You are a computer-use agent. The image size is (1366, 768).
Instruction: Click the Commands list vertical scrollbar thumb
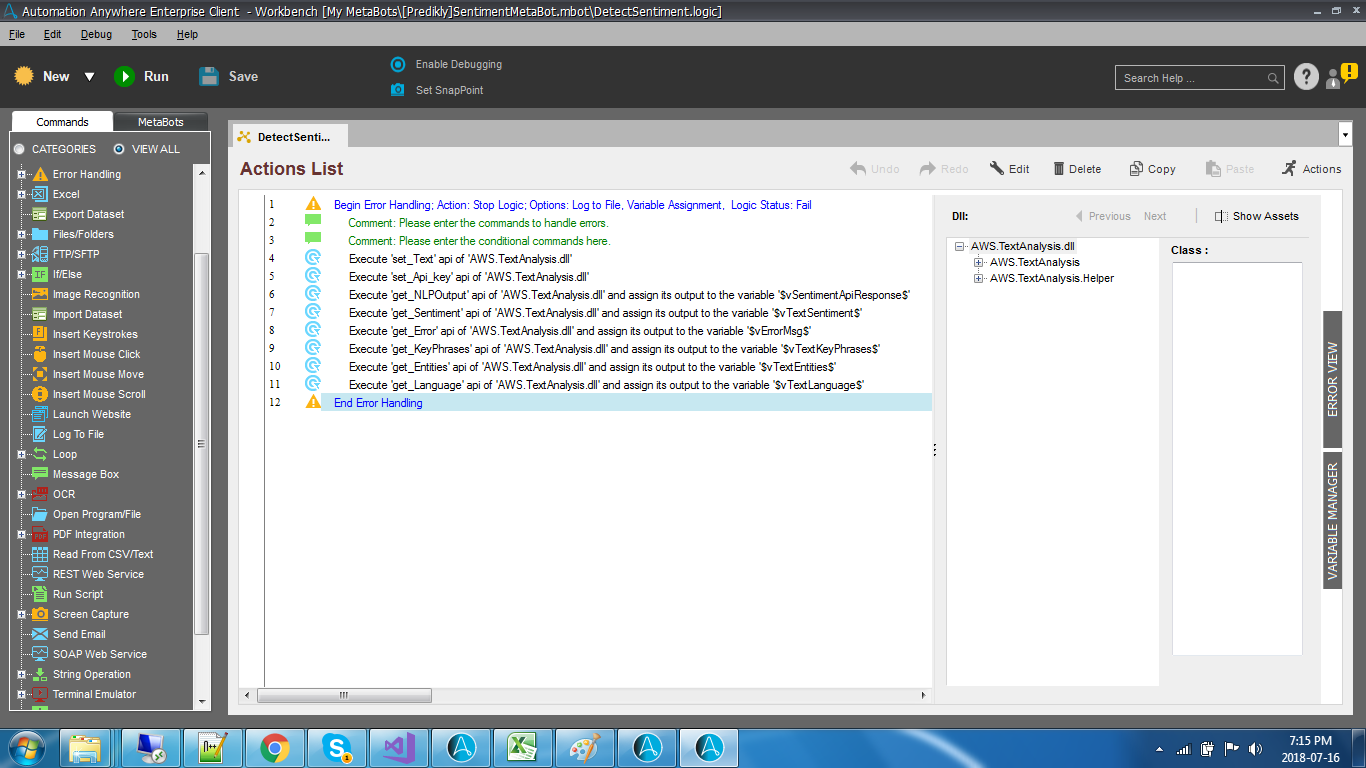202,444
